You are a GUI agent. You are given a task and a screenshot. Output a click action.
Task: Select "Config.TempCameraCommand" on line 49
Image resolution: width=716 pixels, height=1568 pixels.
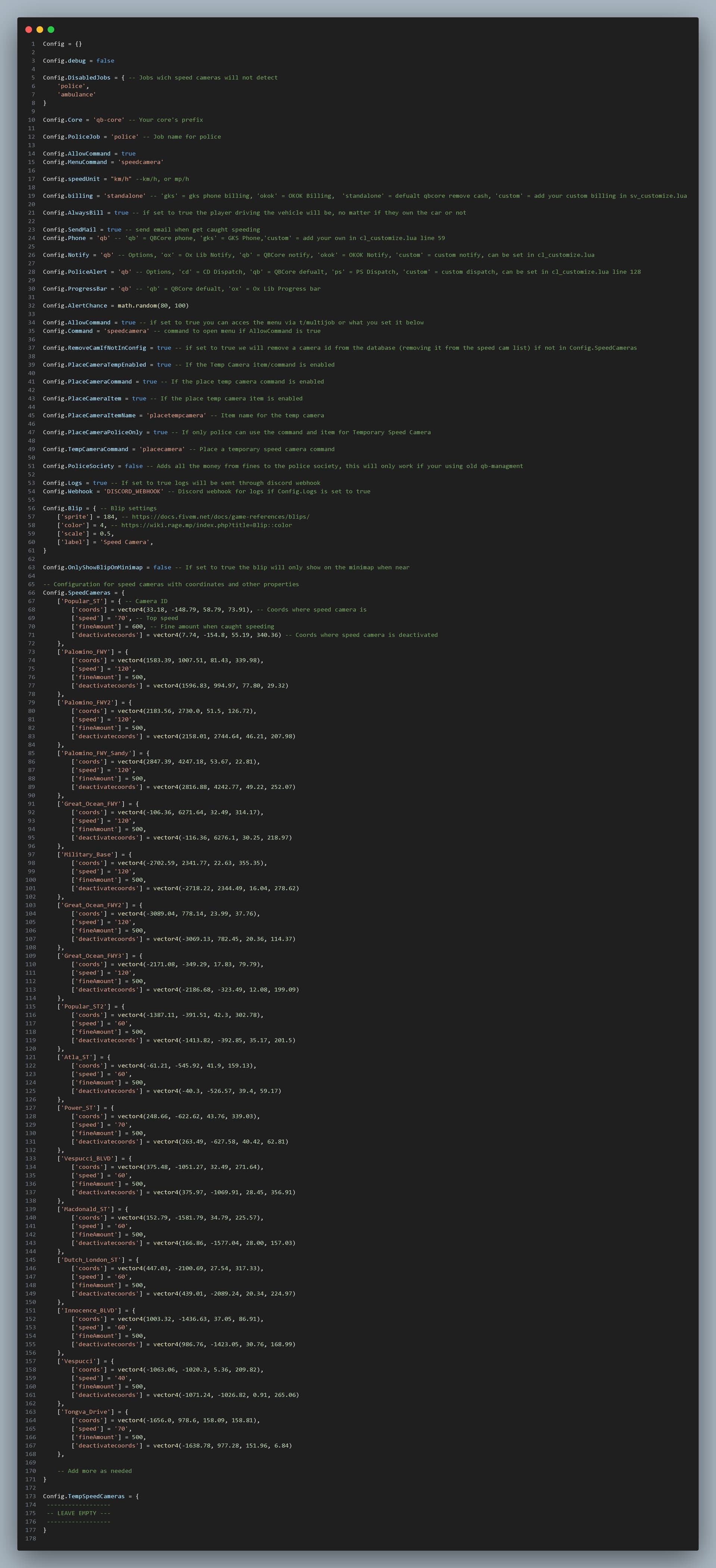86,449
